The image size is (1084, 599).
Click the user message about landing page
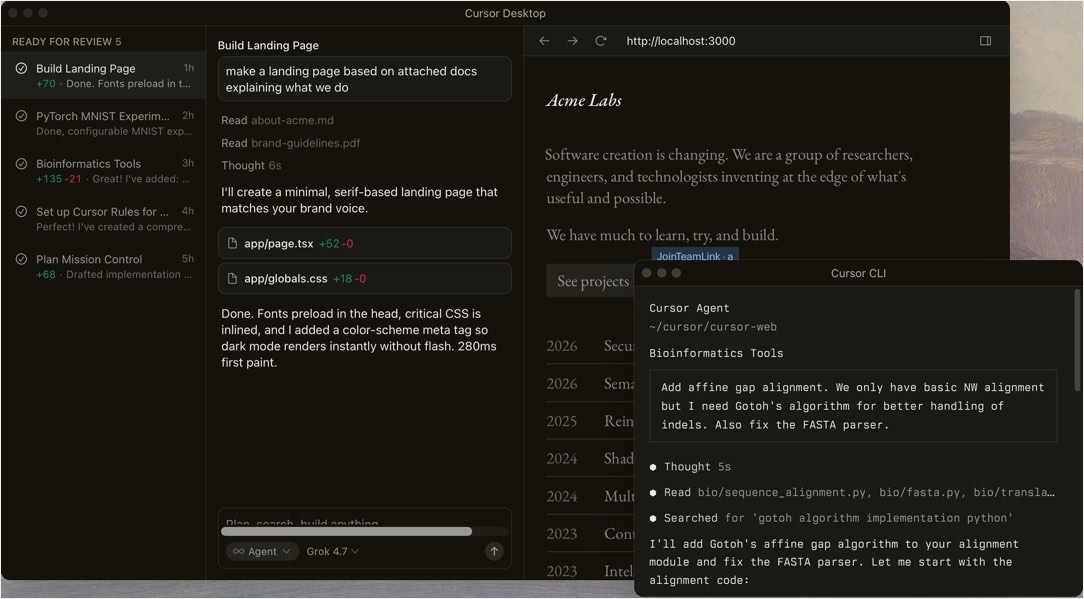click(x=364, y=80)
